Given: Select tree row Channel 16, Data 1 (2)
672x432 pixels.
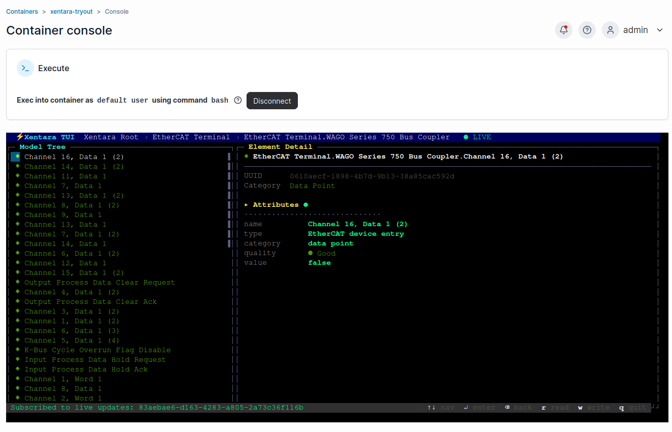Looking at the screenshot, I should click(74, 157).
